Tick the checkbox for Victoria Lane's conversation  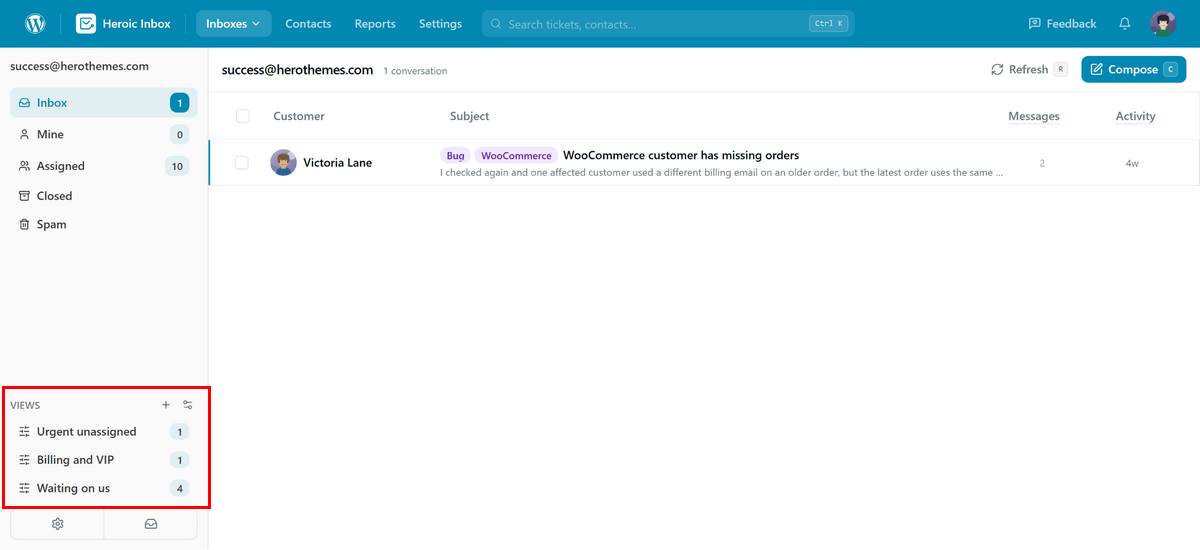[x=242, y=162]
